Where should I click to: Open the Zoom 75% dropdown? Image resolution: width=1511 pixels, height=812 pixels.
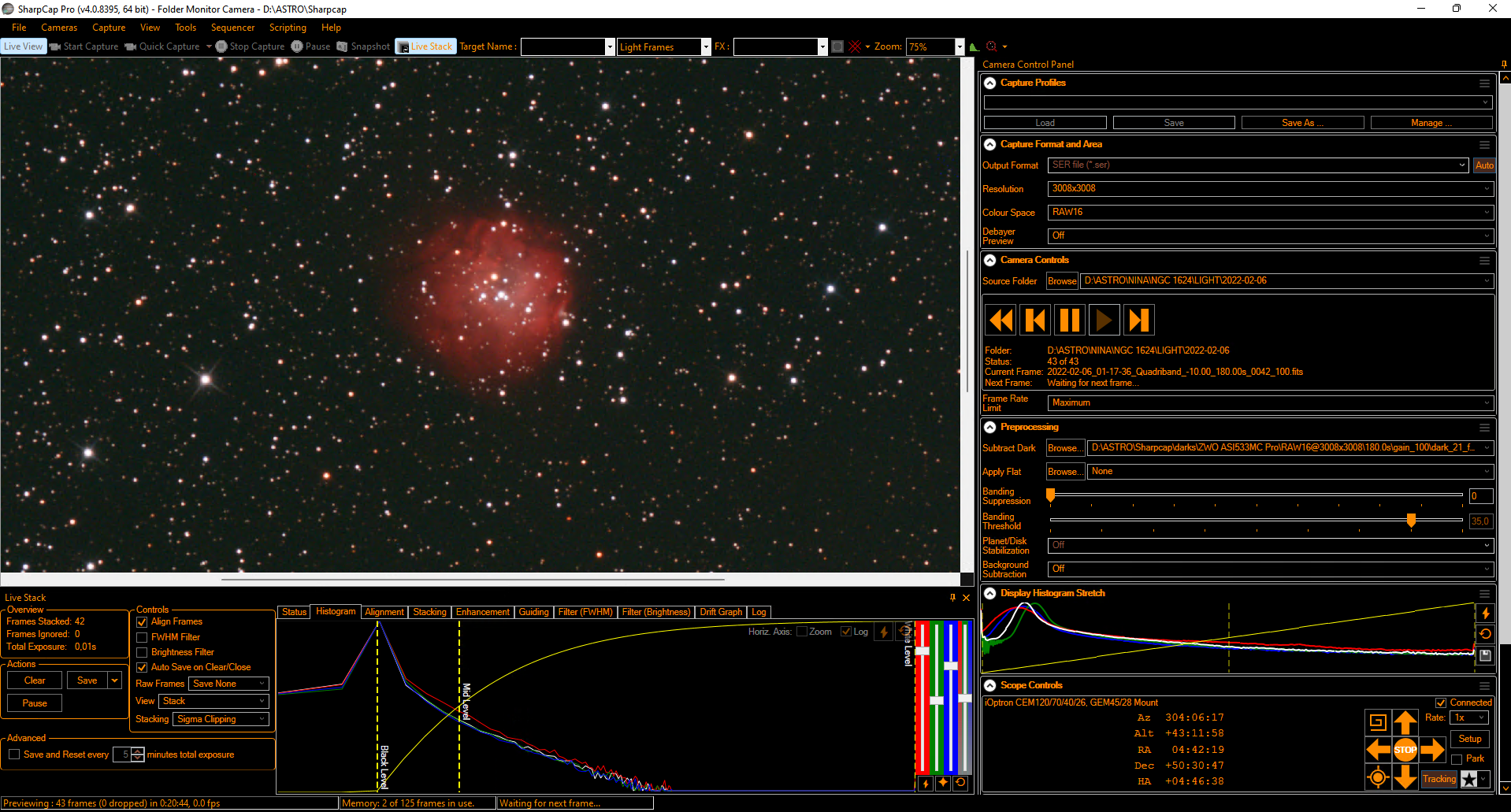[959, 46]
